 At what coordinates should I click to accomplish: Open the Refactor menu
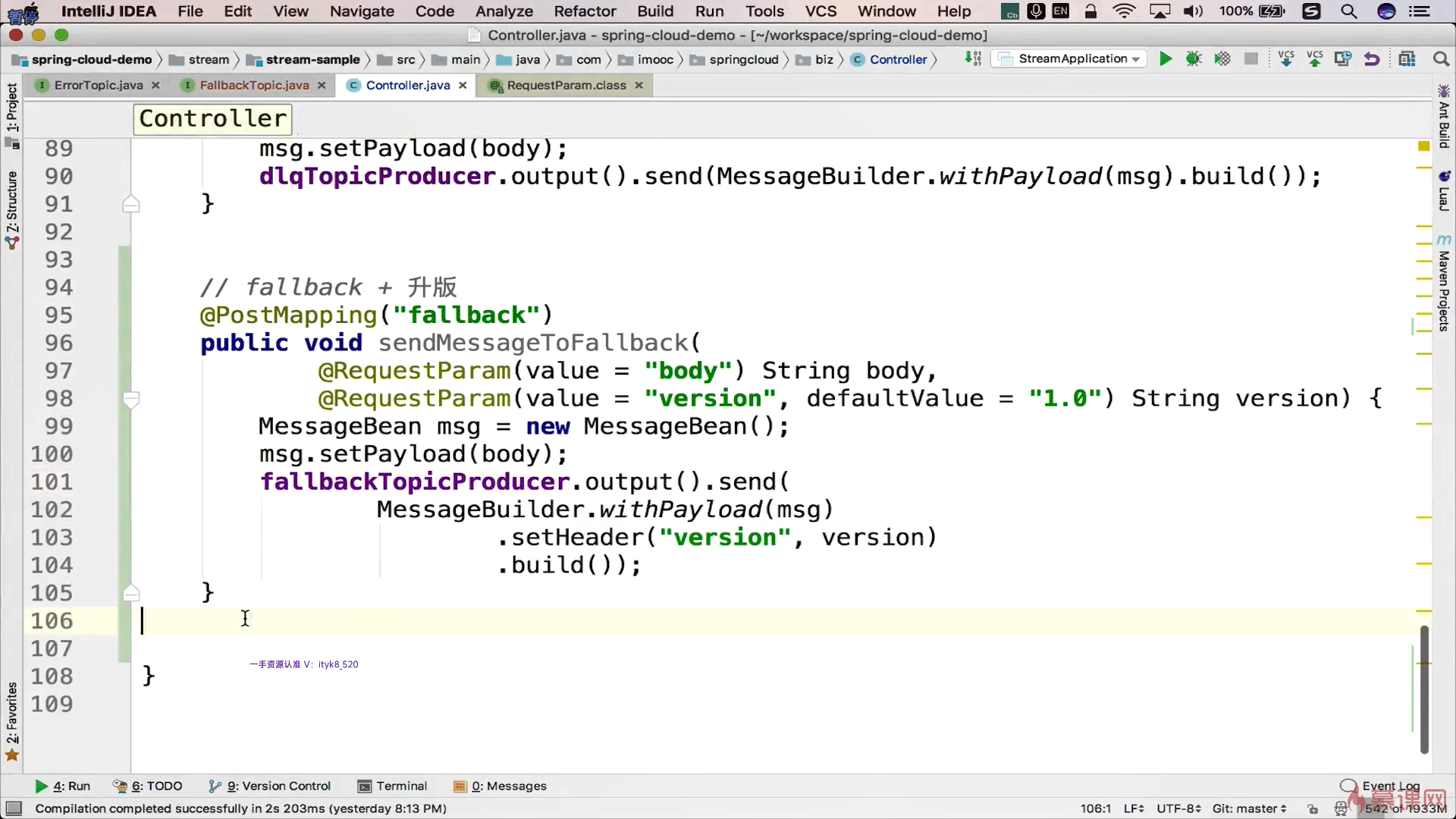click(x=585, y=11)
